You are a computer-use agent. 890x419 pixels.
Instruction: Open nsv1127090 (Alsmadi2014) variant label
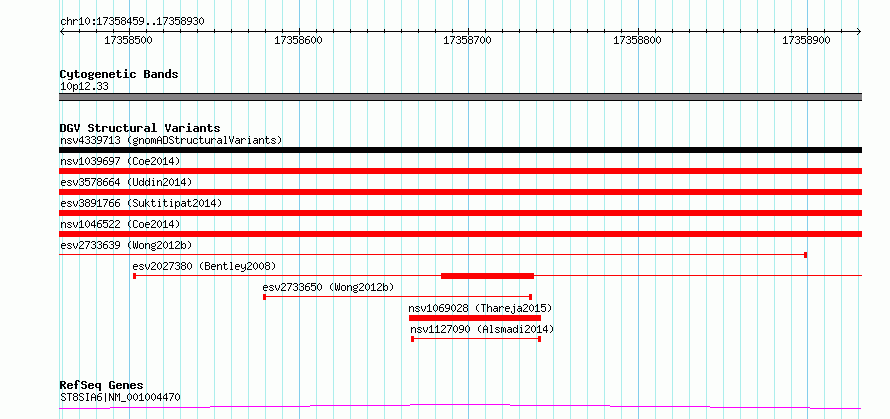(482, 329)
